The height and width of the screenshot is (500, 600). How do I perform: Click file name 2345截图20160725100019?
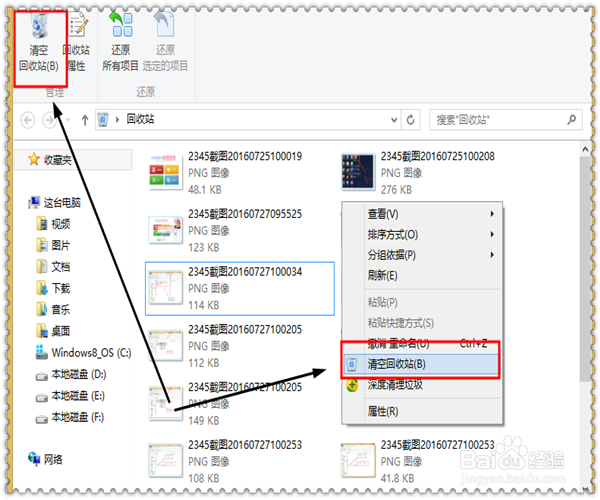click(245, 156)
